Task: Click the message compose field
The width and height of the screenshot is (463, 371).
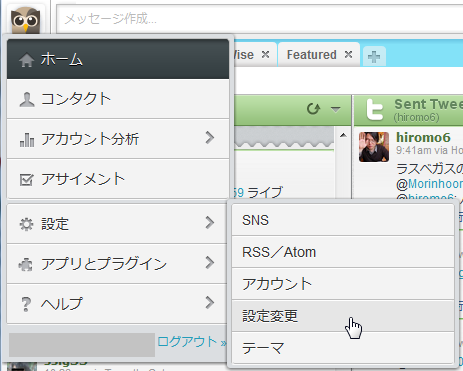Action: coord(260,19)
